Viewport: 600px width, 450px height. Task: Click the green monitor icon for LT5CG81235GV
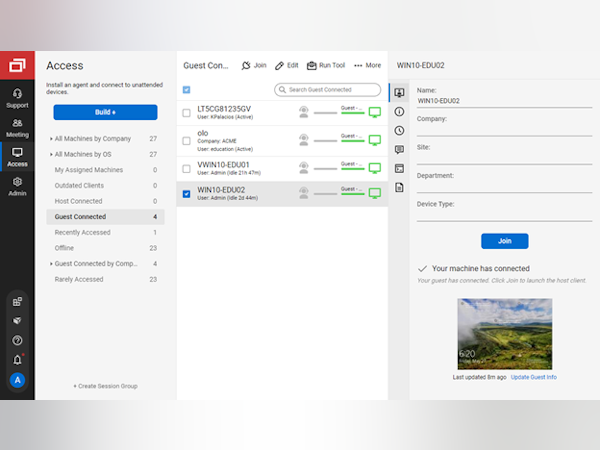pyautogui.click(x=375, y=112)
